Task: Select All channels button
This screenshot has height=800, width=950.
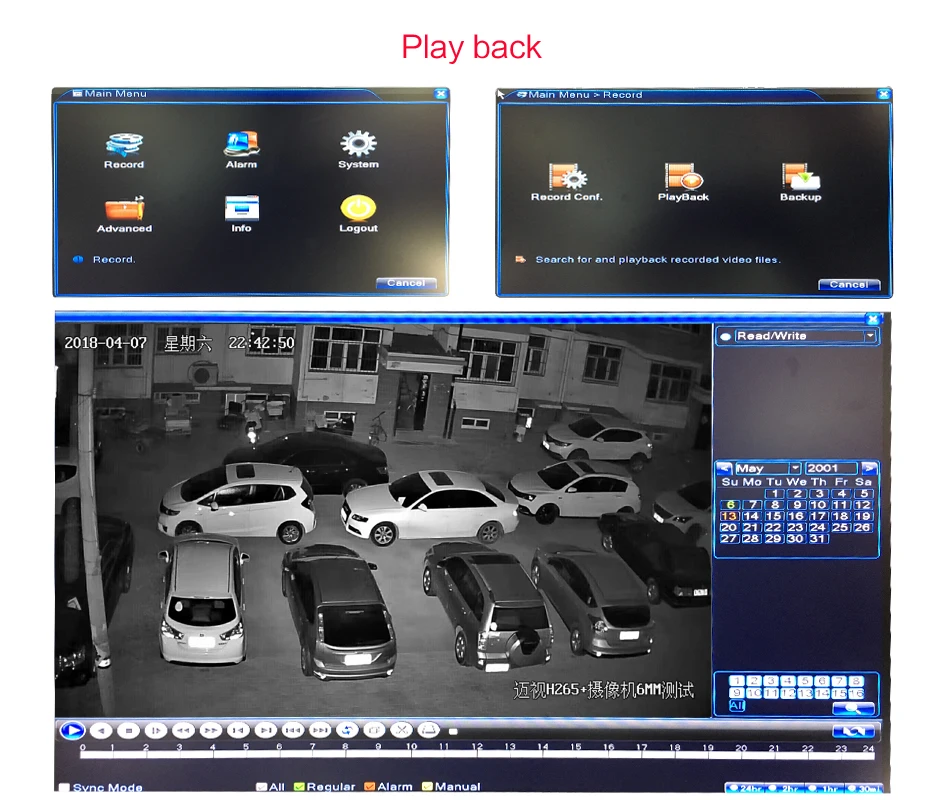Action: point(737,705)
